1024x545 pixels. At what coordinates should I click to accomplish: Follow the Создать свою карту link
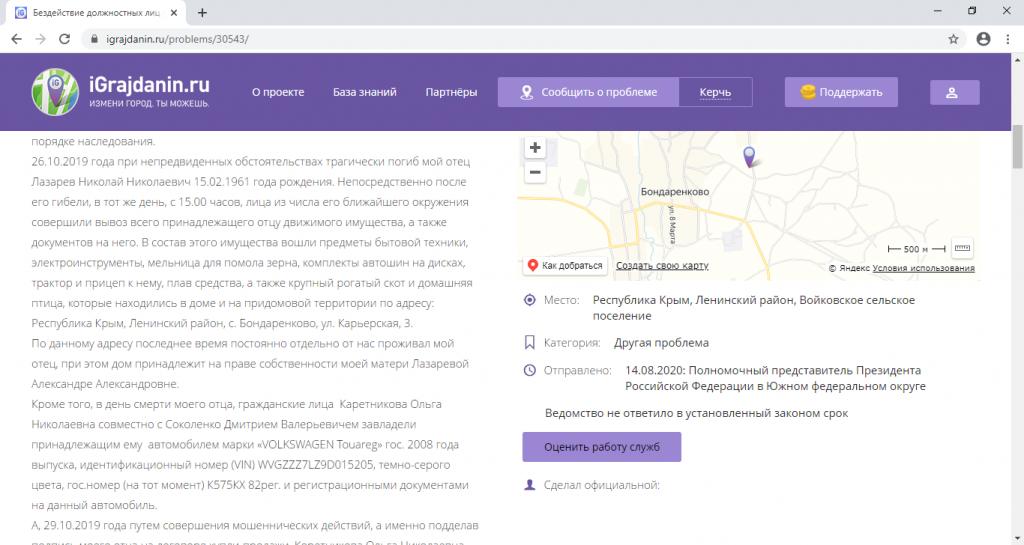[662, 266]
